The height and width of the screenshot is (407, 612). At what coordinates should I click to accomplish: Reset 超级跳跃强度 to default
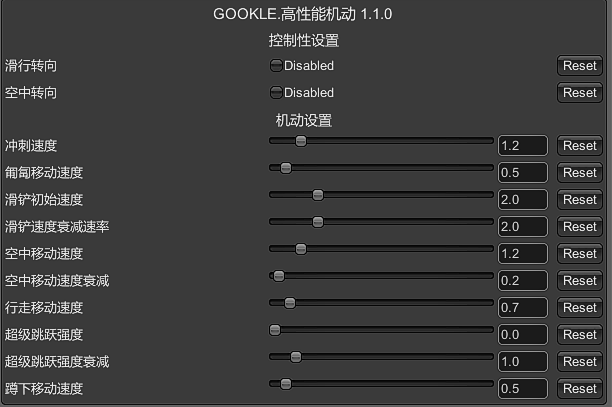579,335
